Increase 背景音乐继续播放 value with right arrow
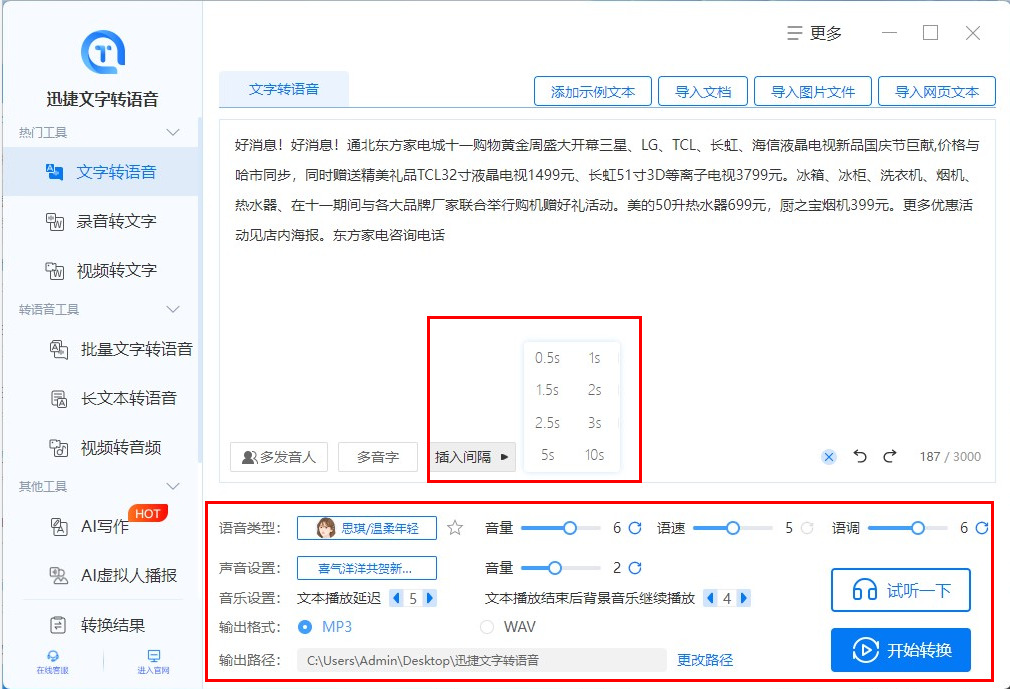This screenshot has height=689, width=1010. [x=744, y=598]
